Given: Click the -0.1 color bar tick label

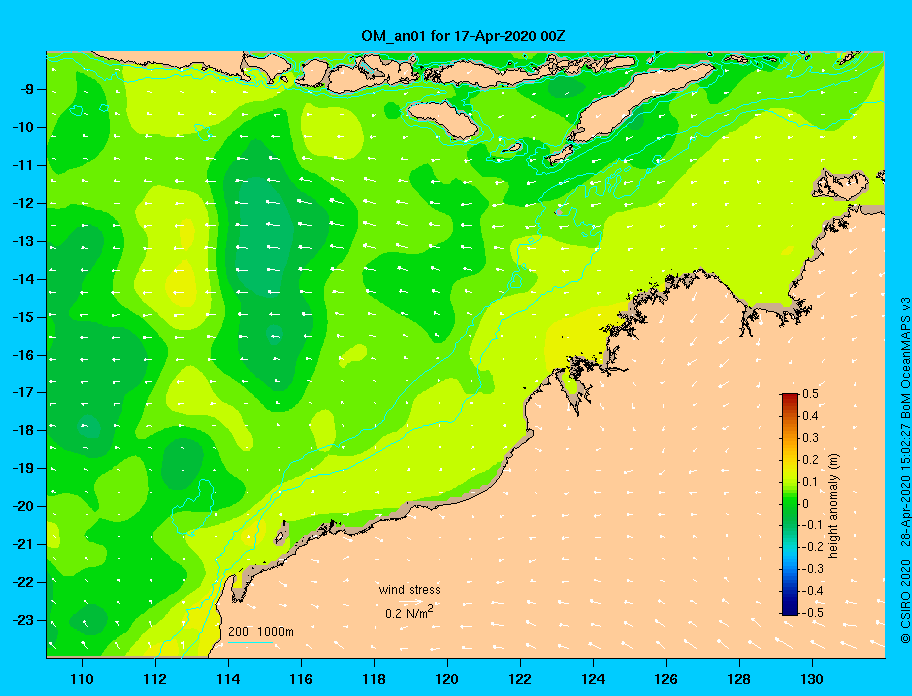Looking at the screenshot, I should (813, 525).
